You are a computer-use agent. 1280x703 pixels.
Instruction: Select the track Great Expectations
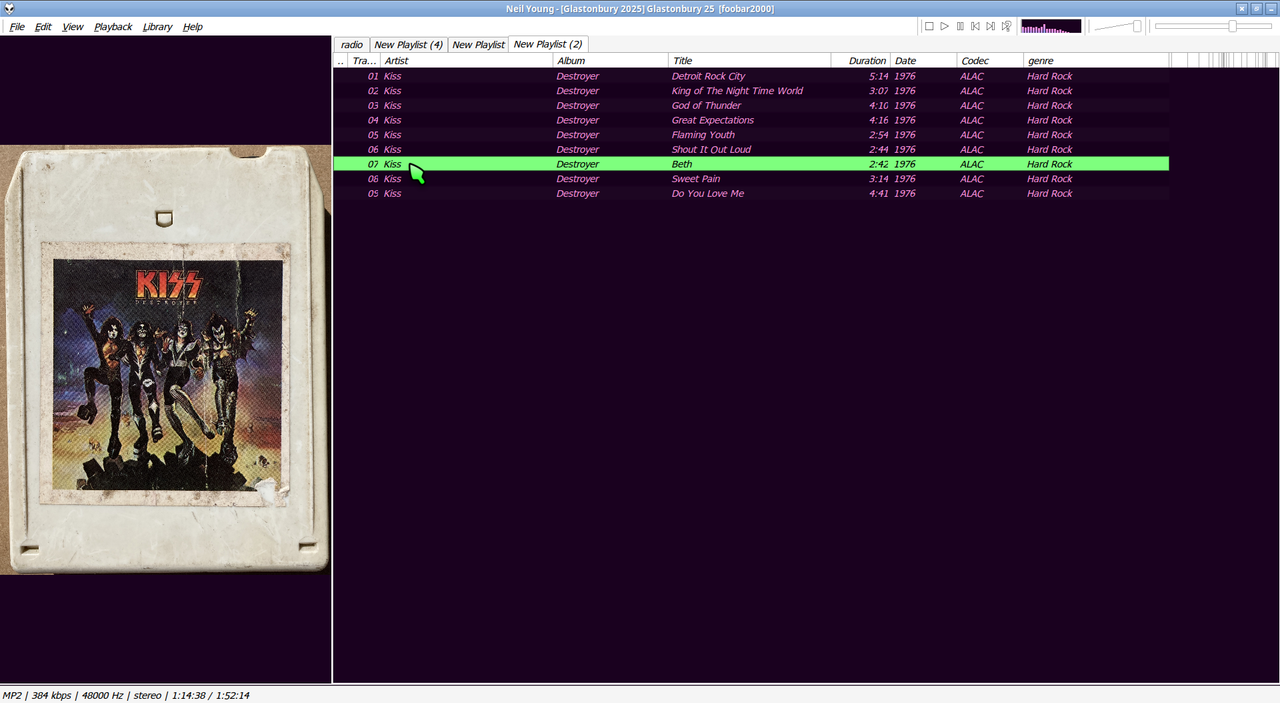pos(751,120)
